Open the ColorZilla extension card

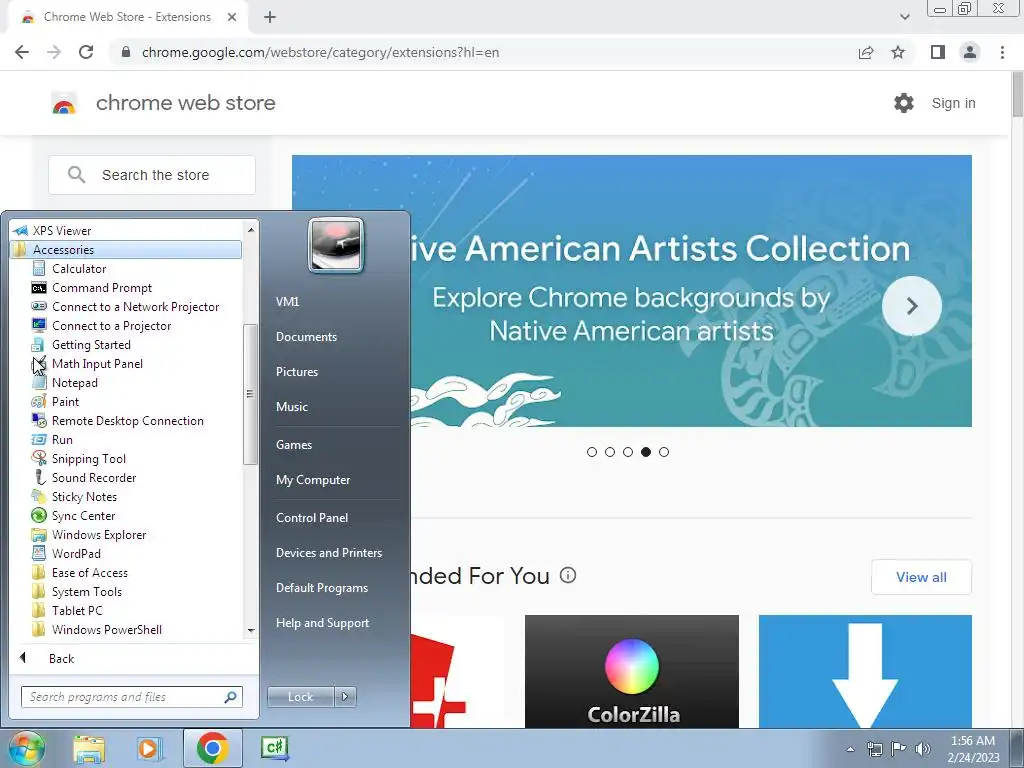click(x=632, y=671)
